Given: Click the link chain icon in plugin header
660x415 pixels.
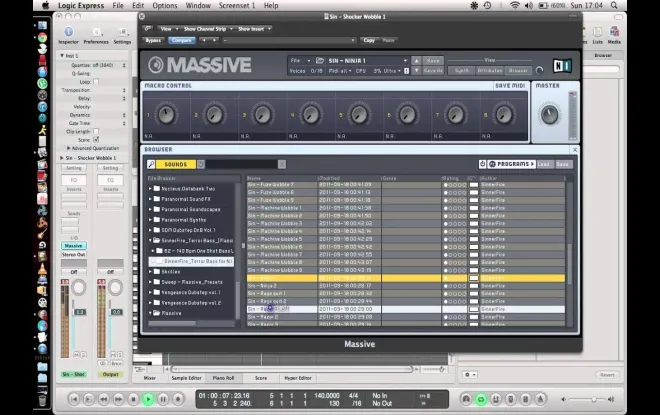Looking at the screenshot, I should click(147, 29).
